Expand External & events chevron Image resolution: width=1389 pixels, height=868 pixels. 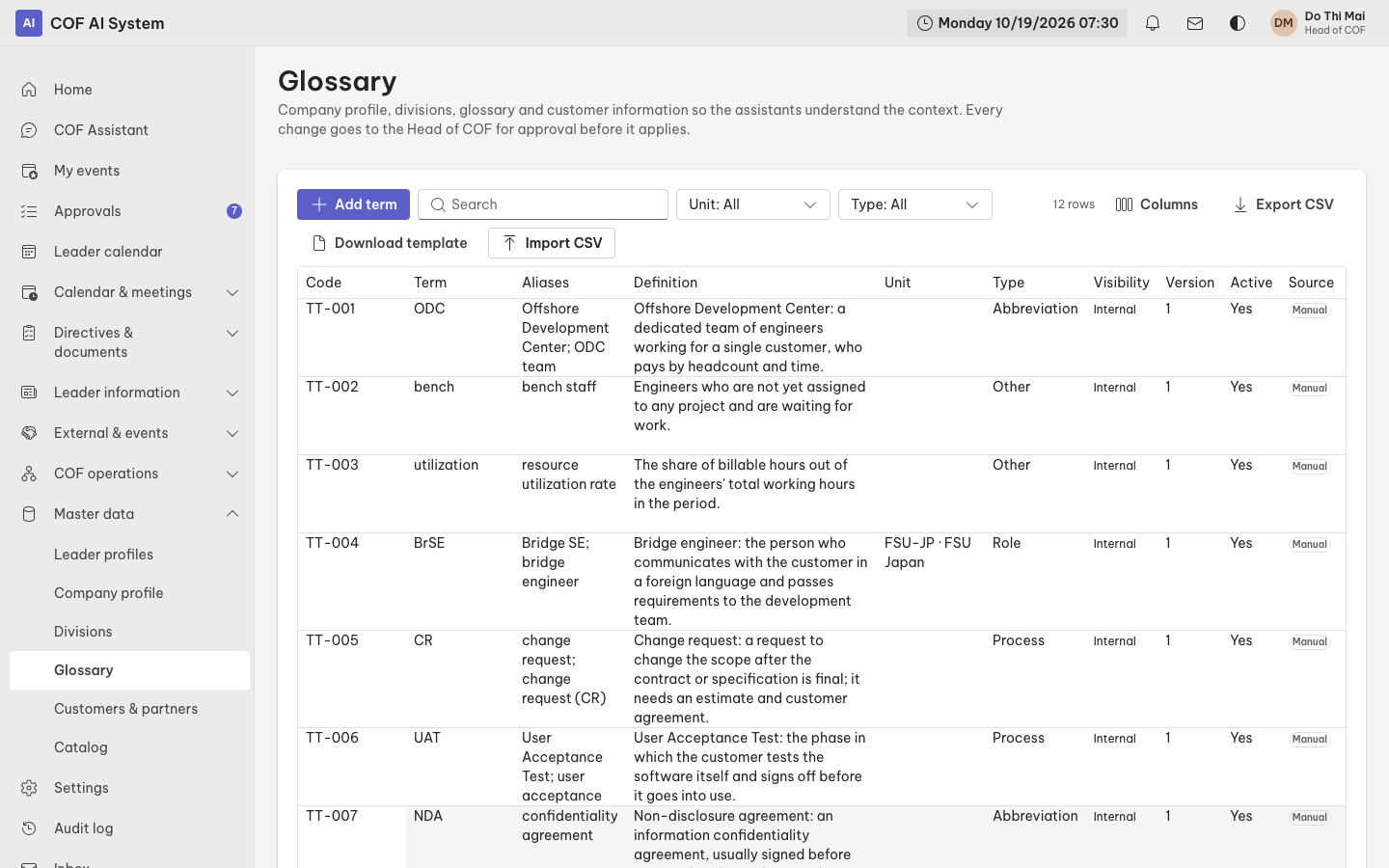[232, 433]
